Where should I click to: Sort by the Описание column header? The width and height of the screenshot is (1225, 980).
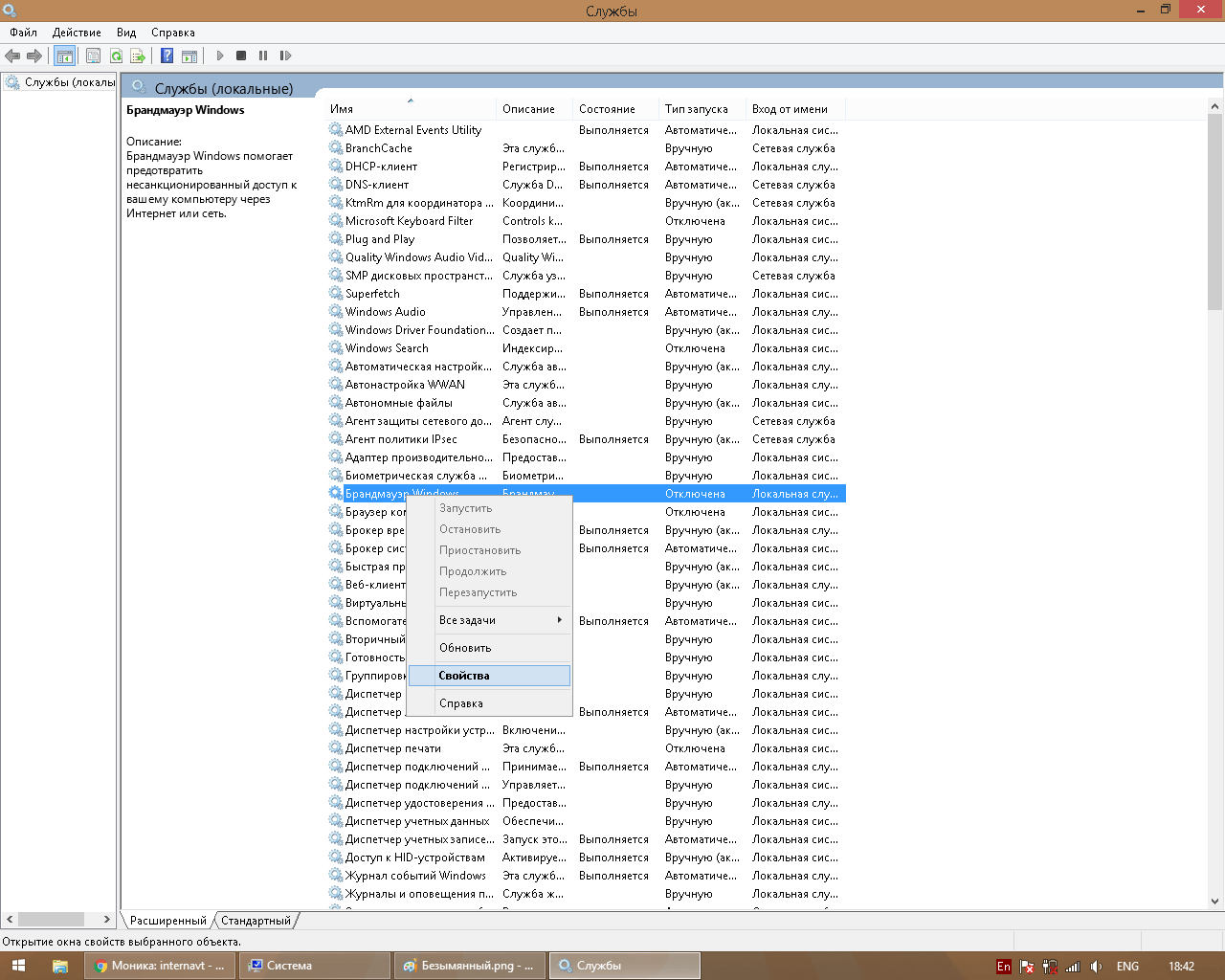click(x=536, y=109)
